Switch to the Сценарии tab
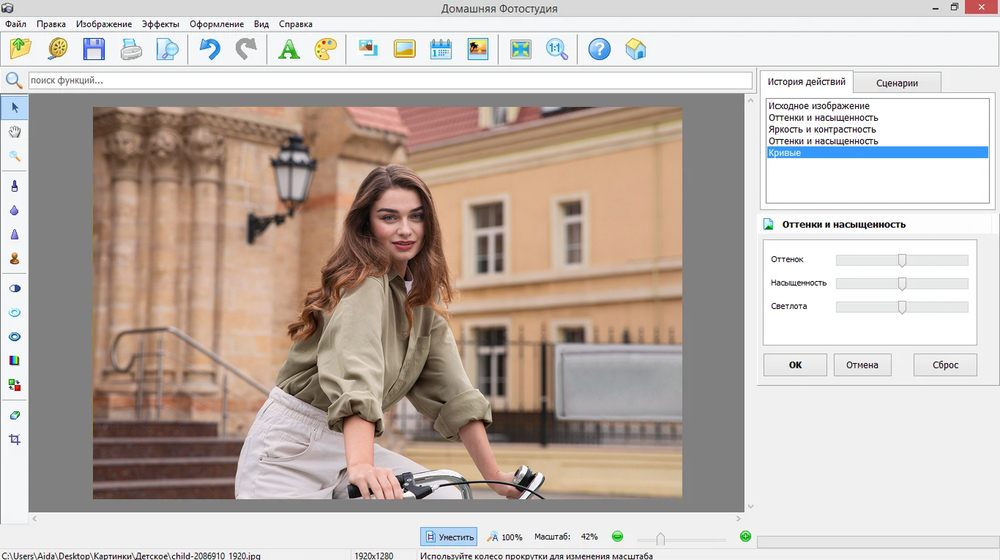This screenshot has height=560, width=1000. 897,83
